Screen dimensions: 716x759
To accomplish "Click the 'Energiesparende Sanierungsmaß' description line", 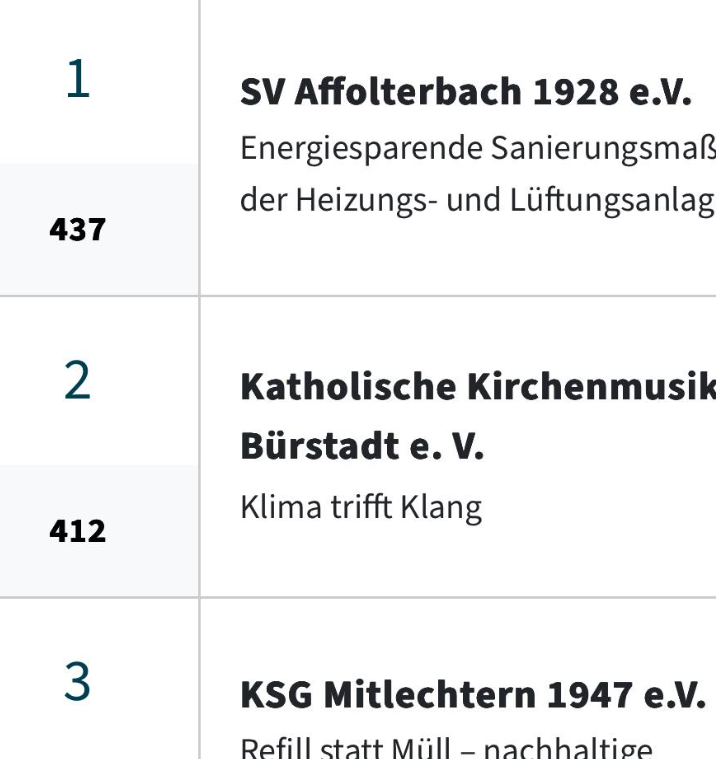I will [477, 147].
